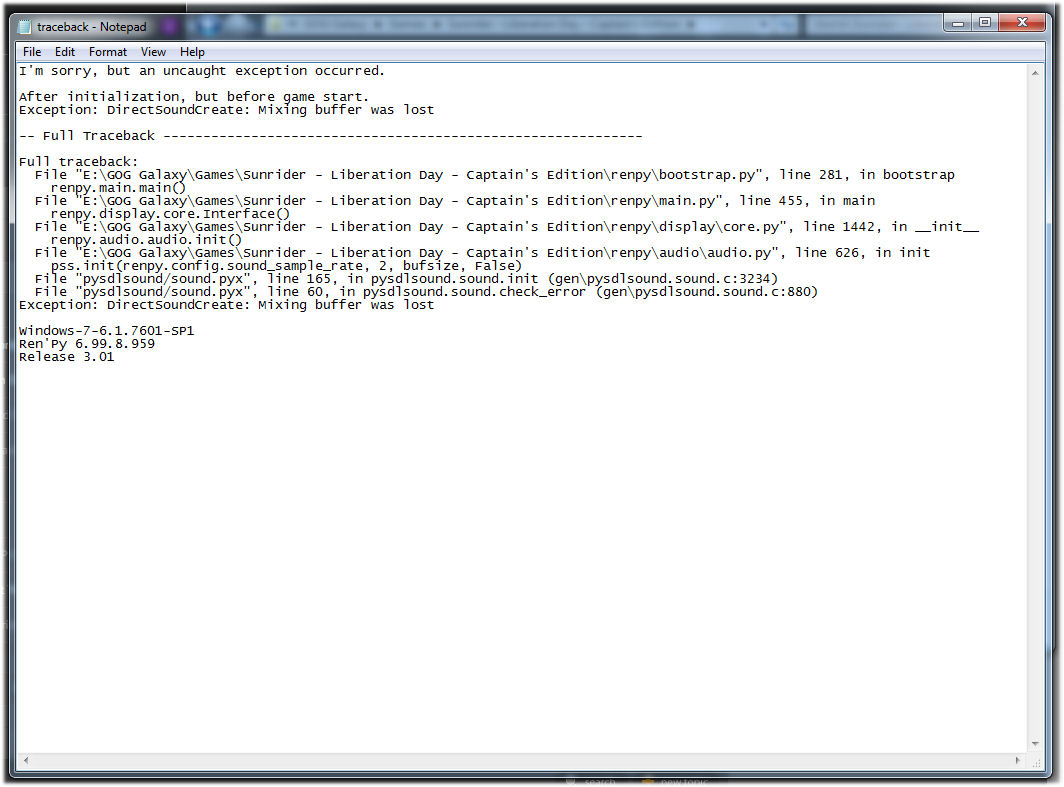This screenshot has height=787, width=1064.
Task: Click the horizontal scrollbar right arrow
Action: [x=1017, y=761]
